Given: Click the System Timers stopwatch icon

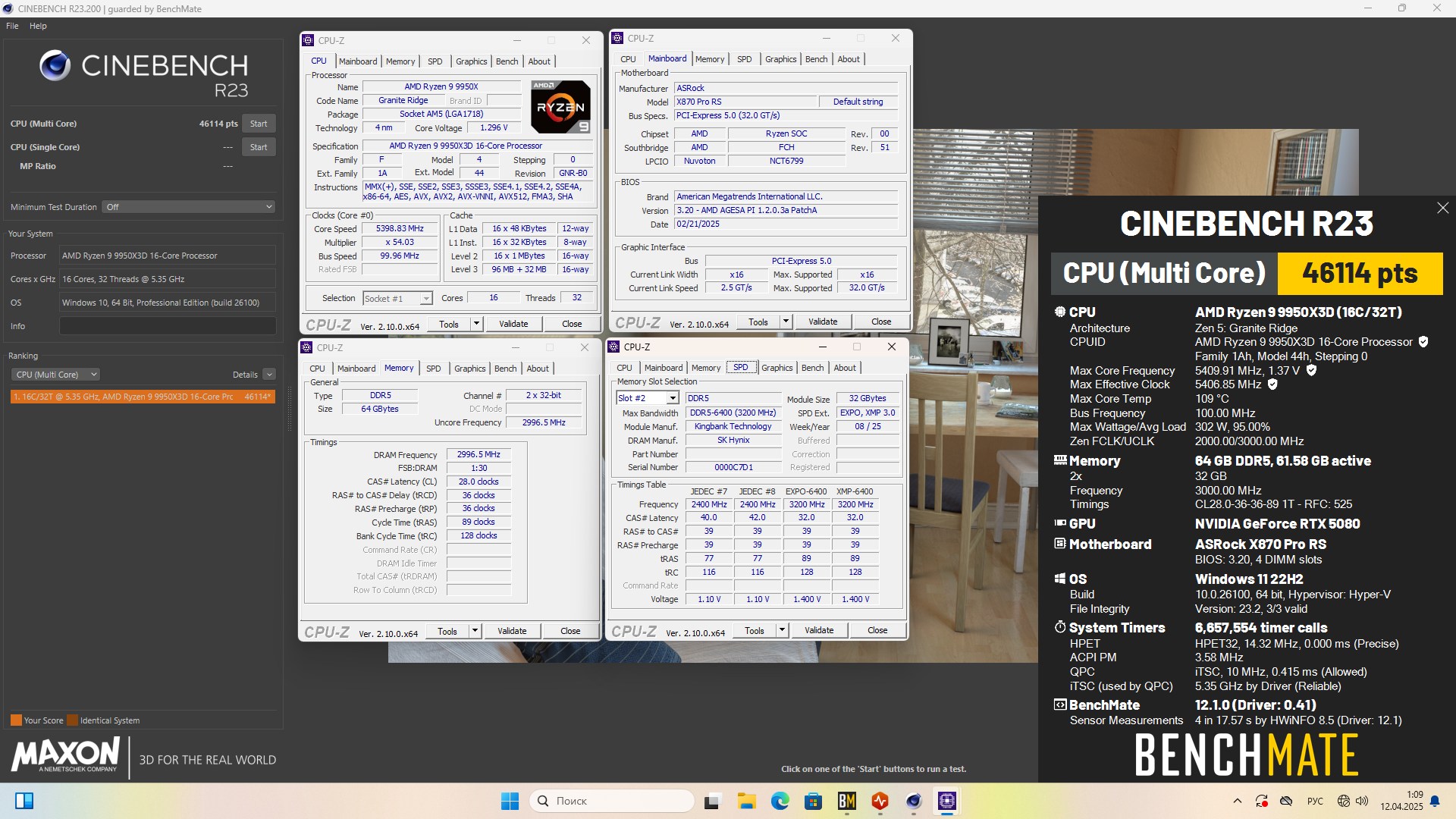Looking at the screenshot, I should [x=1060, y=627].
